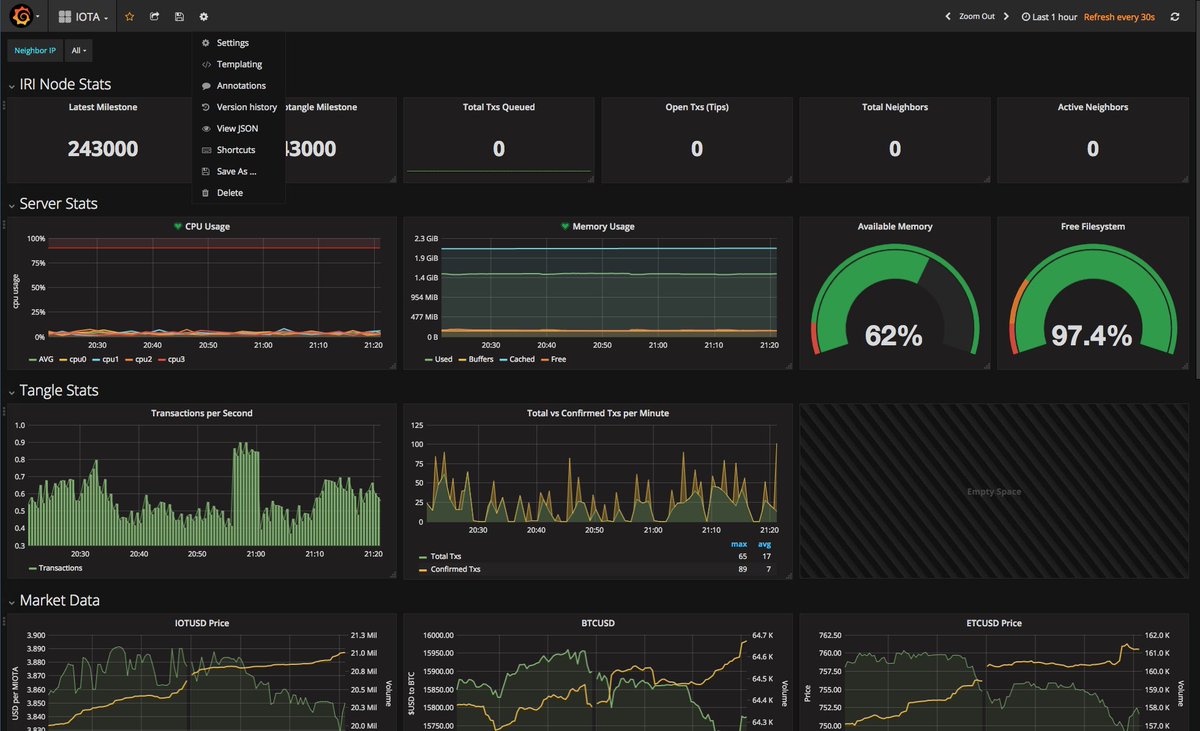1200x731 pixels.
Task: Click the Empty Space panel placeholder
Action: [x=994, y=491]
